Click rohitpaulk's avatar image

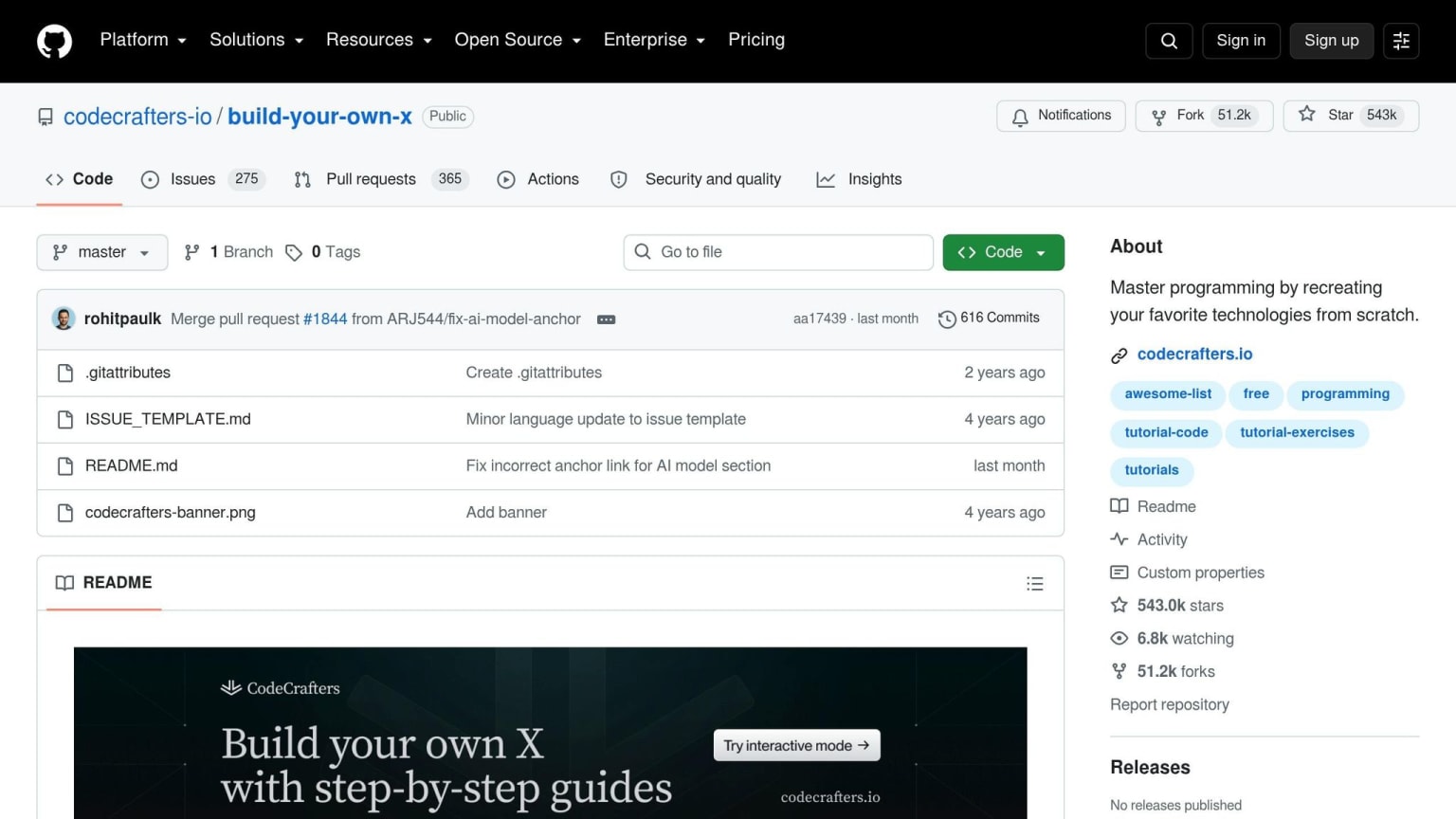(64, 318)
